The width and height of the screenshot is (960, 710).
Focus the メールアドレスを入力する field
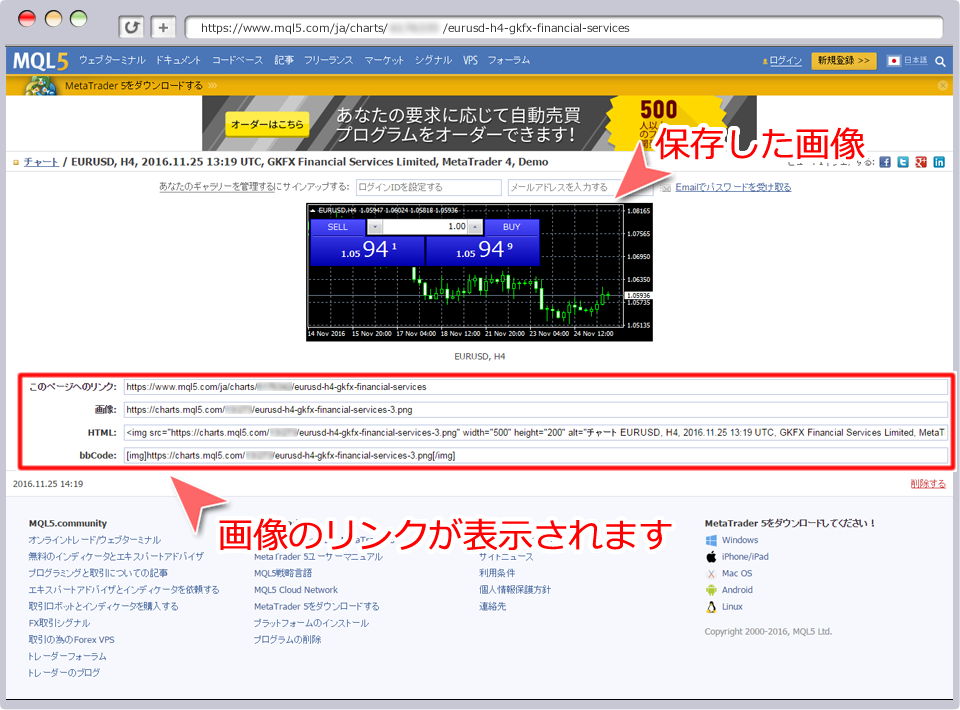coord(580,187)
